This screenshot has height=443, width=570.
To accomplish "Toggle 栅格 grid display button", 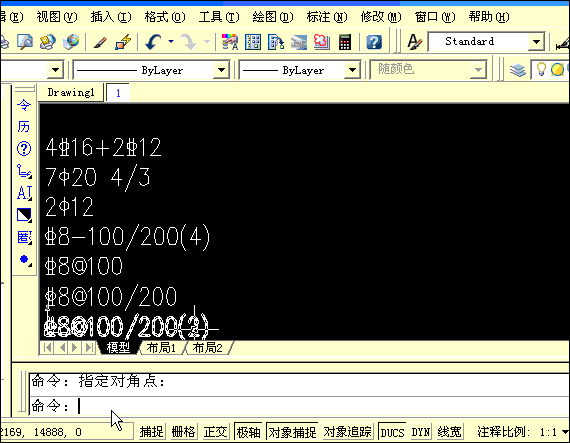I will [184, 432].
